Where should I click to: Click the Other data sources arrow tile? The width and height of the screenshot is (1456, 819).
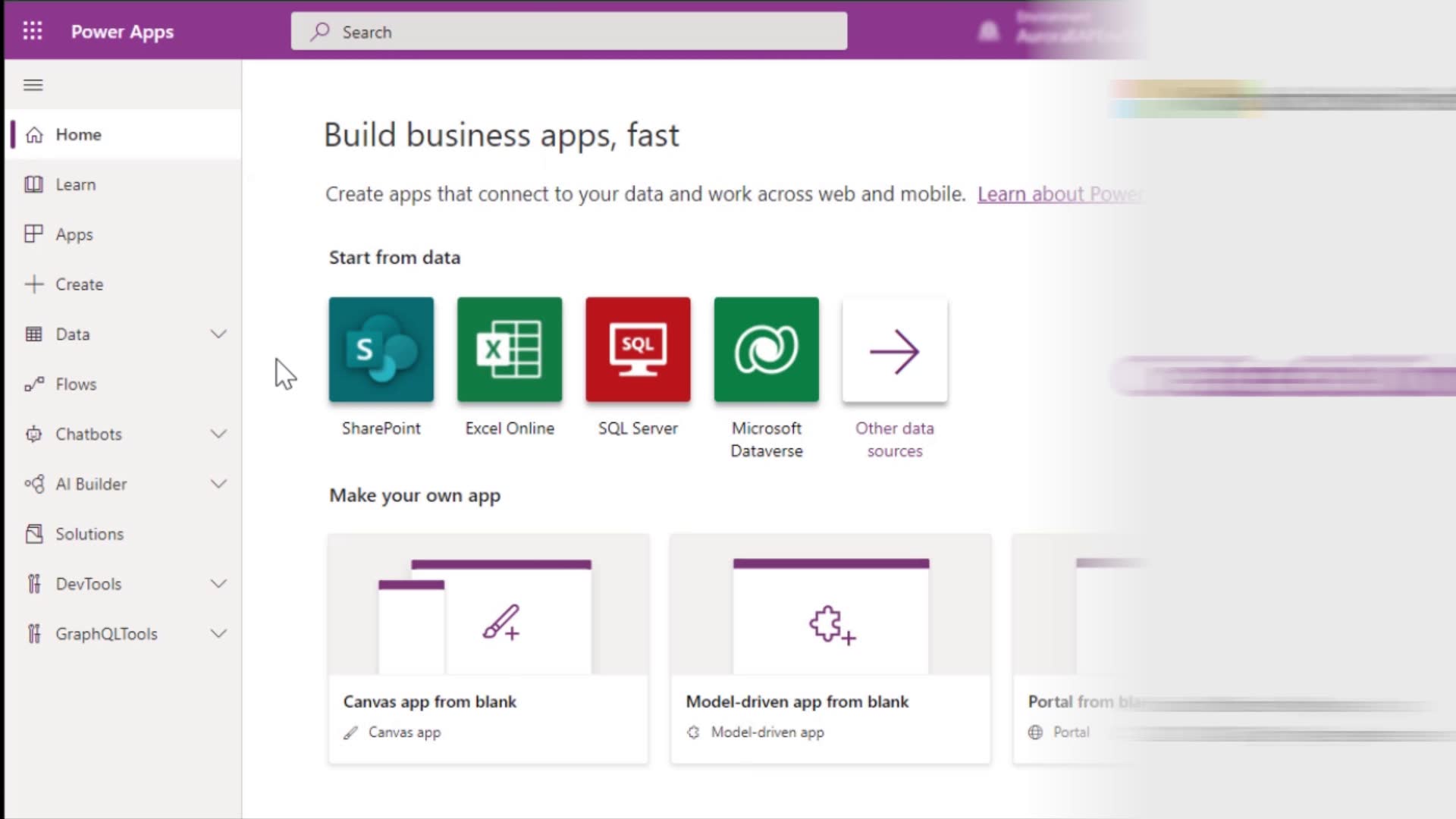tap(895, 350)
